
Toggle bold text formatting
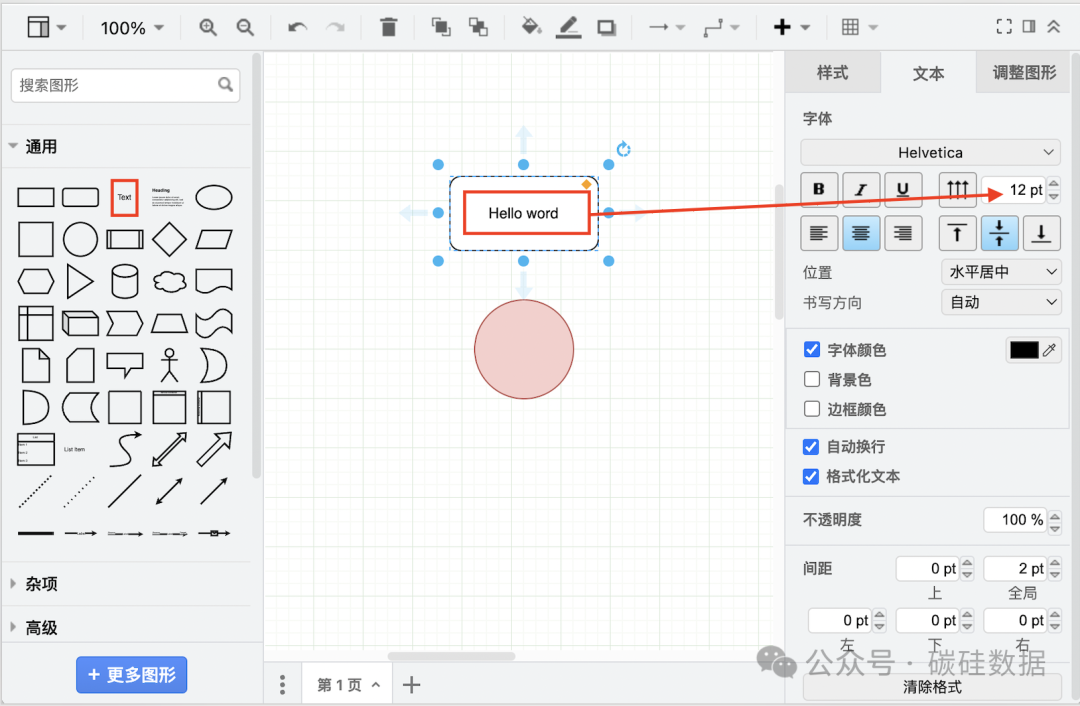click(819, 189)
